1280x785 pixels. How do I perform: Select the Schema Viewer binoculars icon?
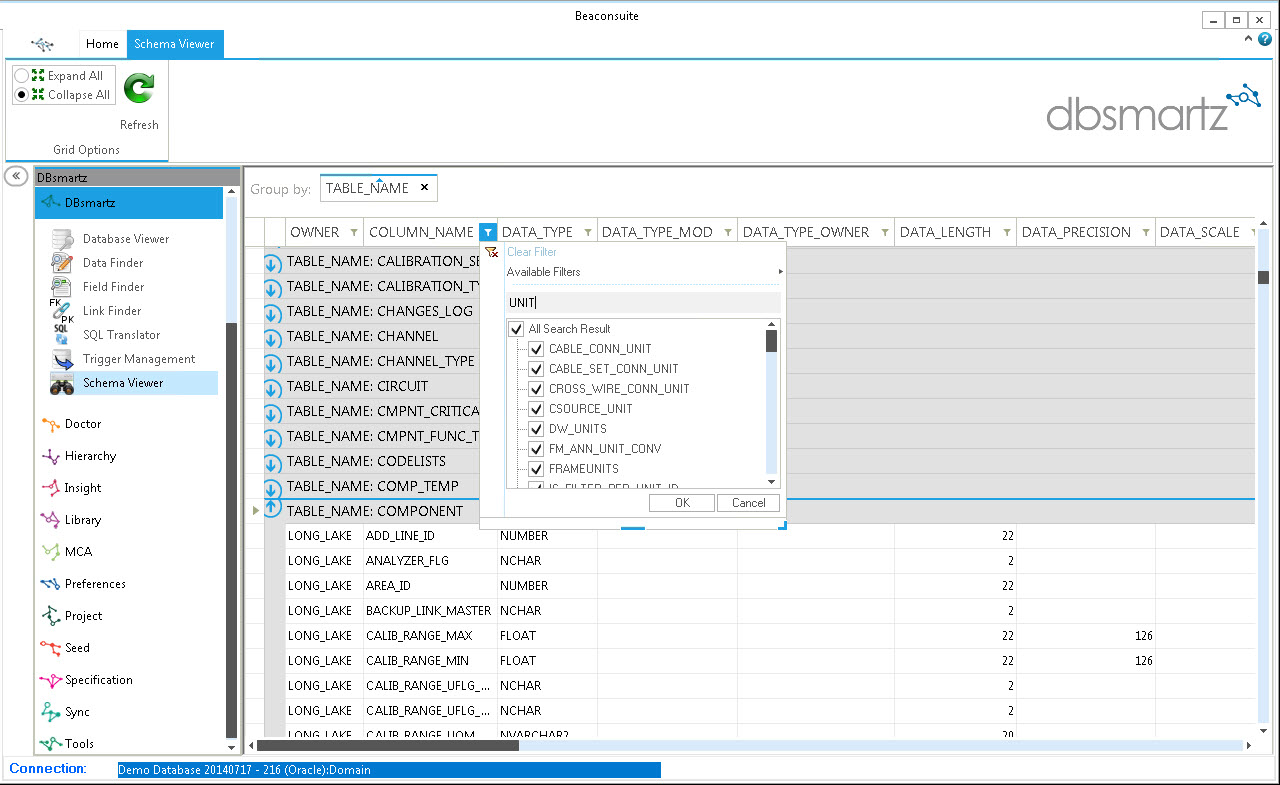62,383
